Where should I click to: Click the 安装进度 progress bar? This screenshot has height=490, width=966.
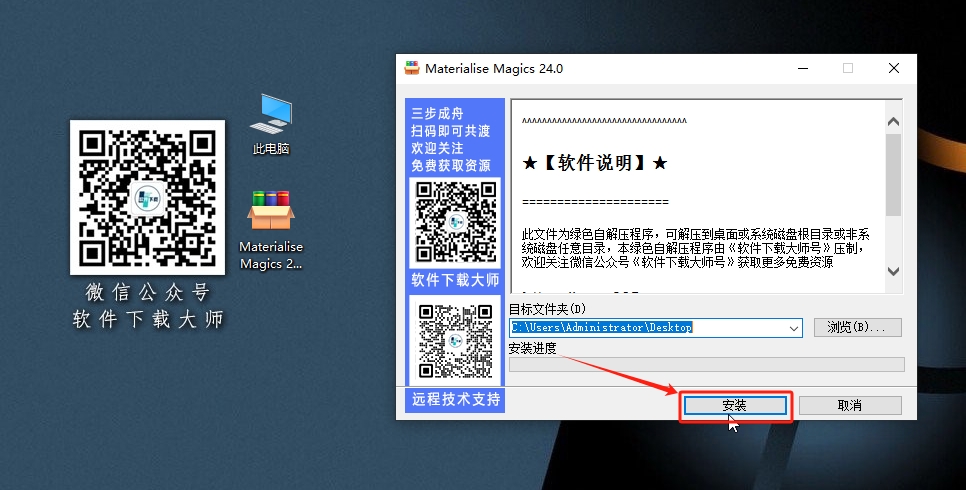[707, 364]
